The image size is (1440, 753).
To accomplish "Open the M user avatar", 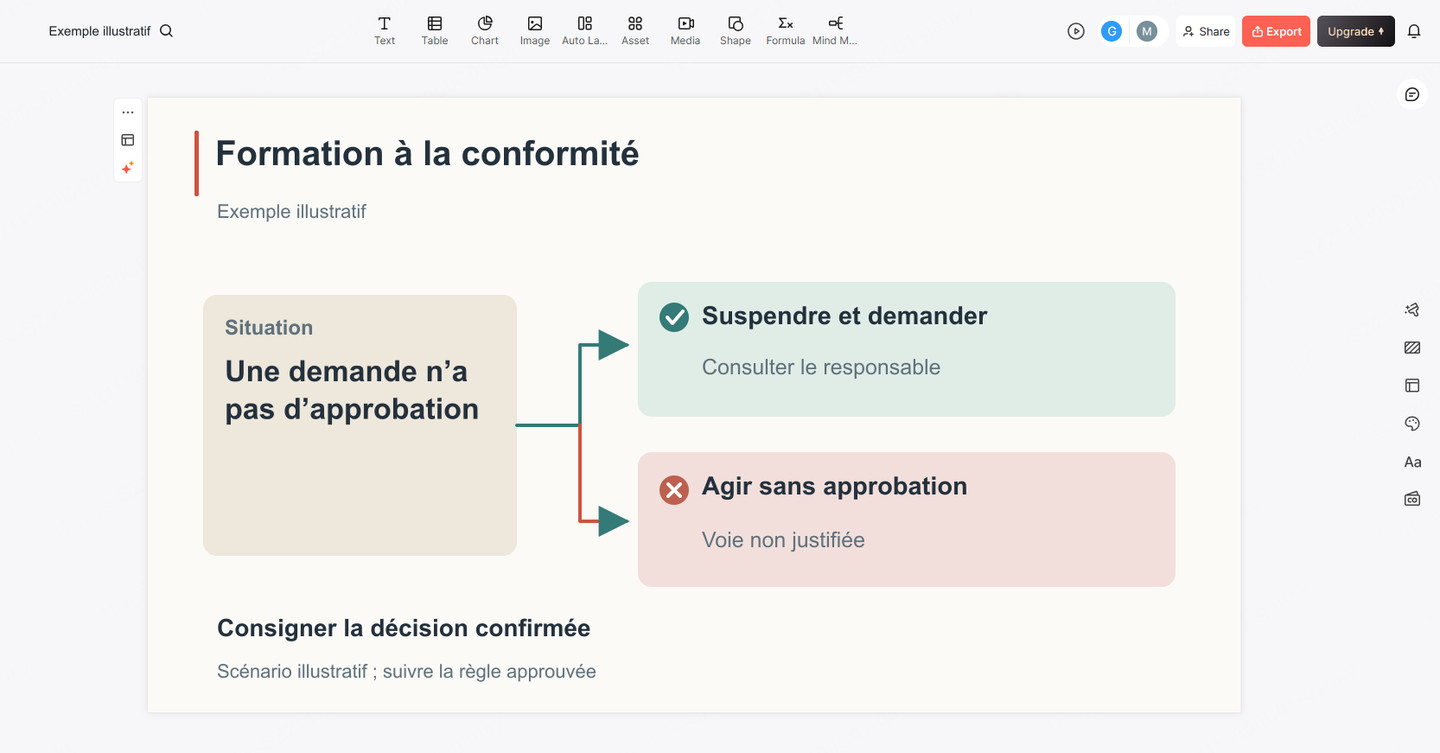I will click(1147, 31).
